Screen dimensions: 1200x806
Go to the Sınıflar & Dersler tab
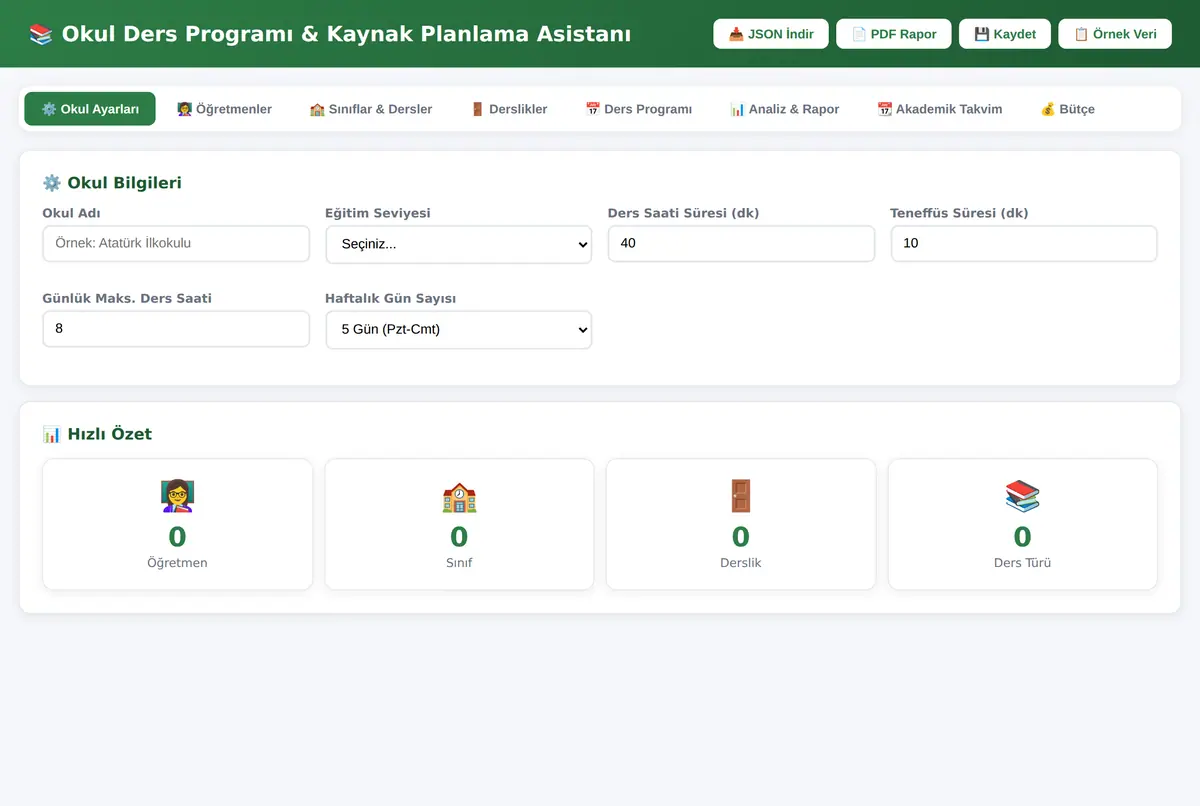coord(371,109)
